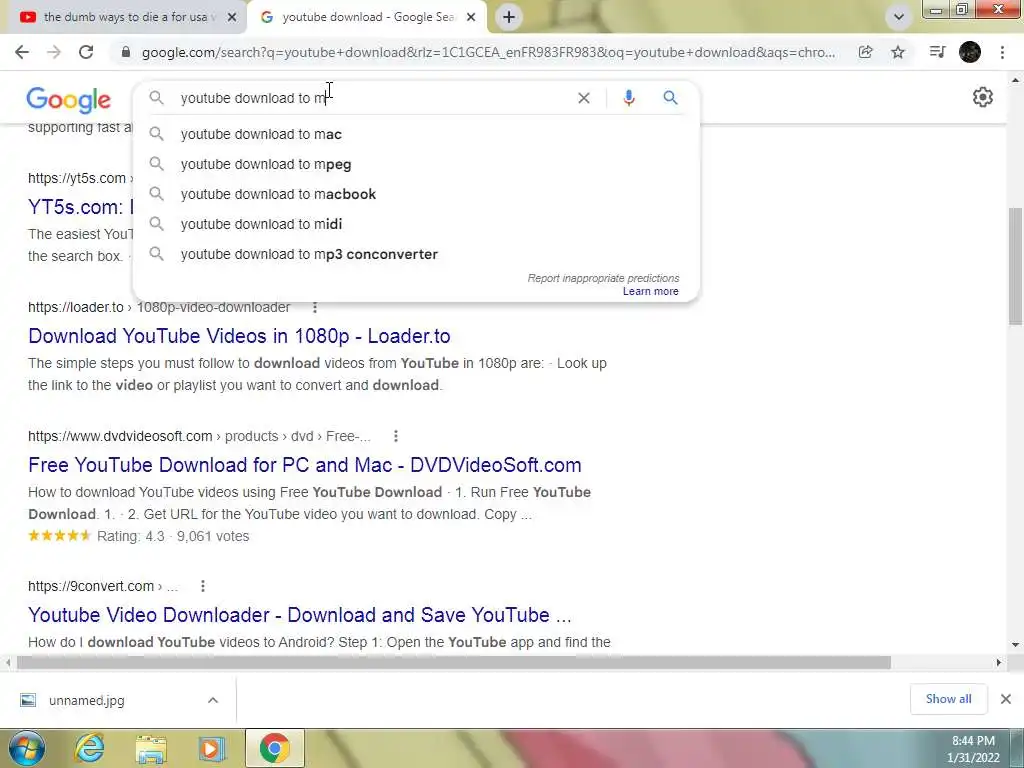
Task: Open Youtube Video Downloader result link
Action: point(300,615)
